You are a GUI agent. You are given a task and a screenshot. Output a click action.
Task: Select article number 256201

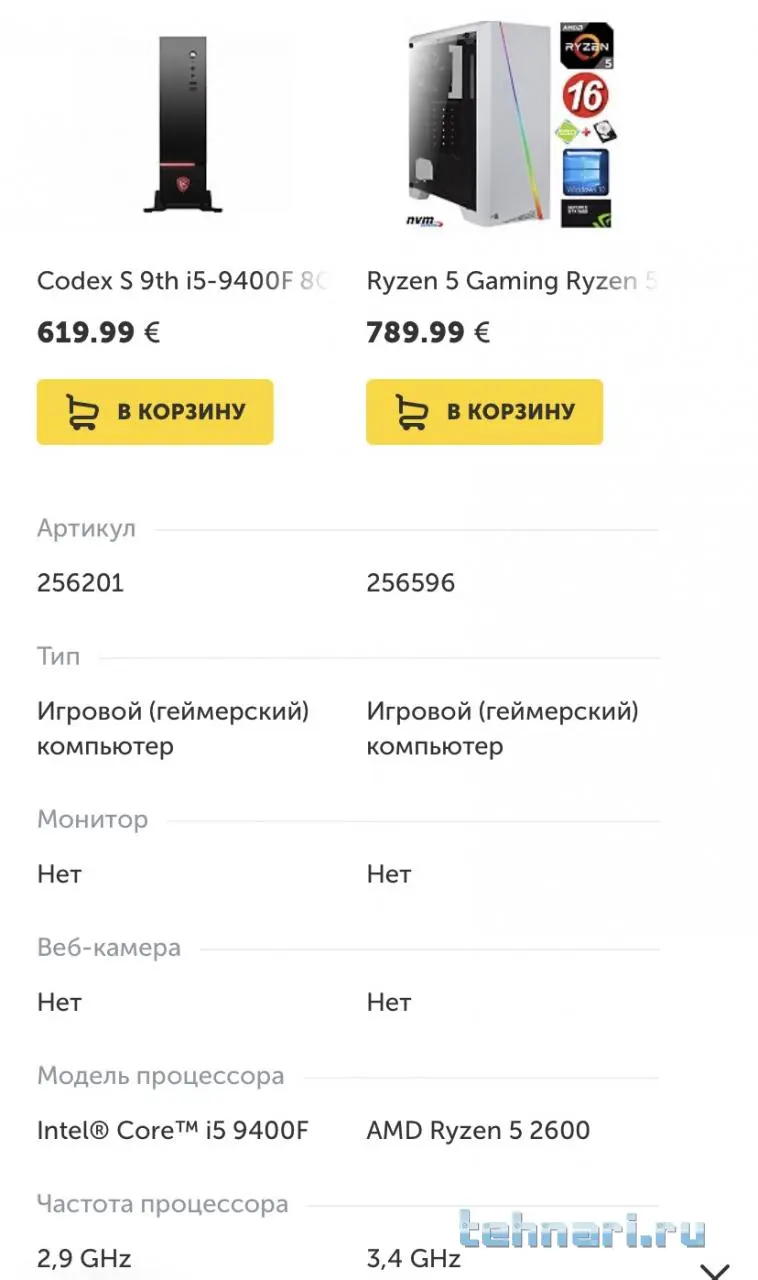point(81,583)
